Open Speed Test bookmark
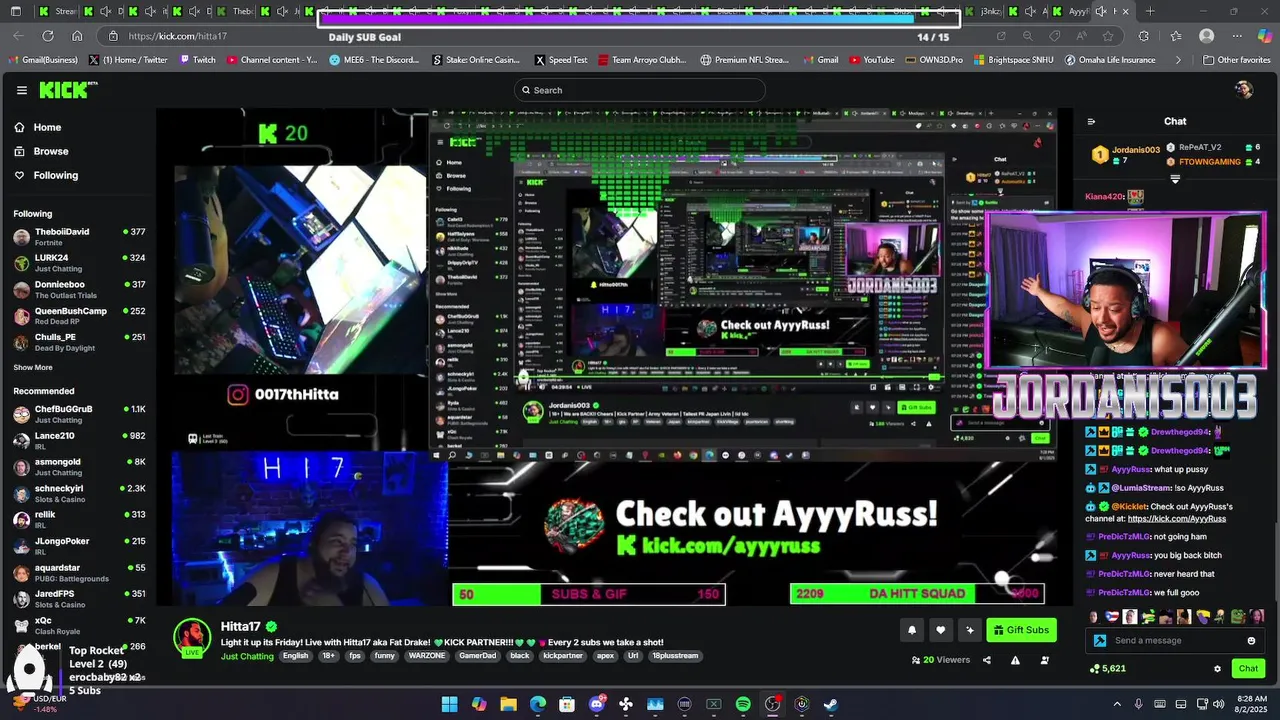This screenshot has width=1280, height=720. (561, 60)
